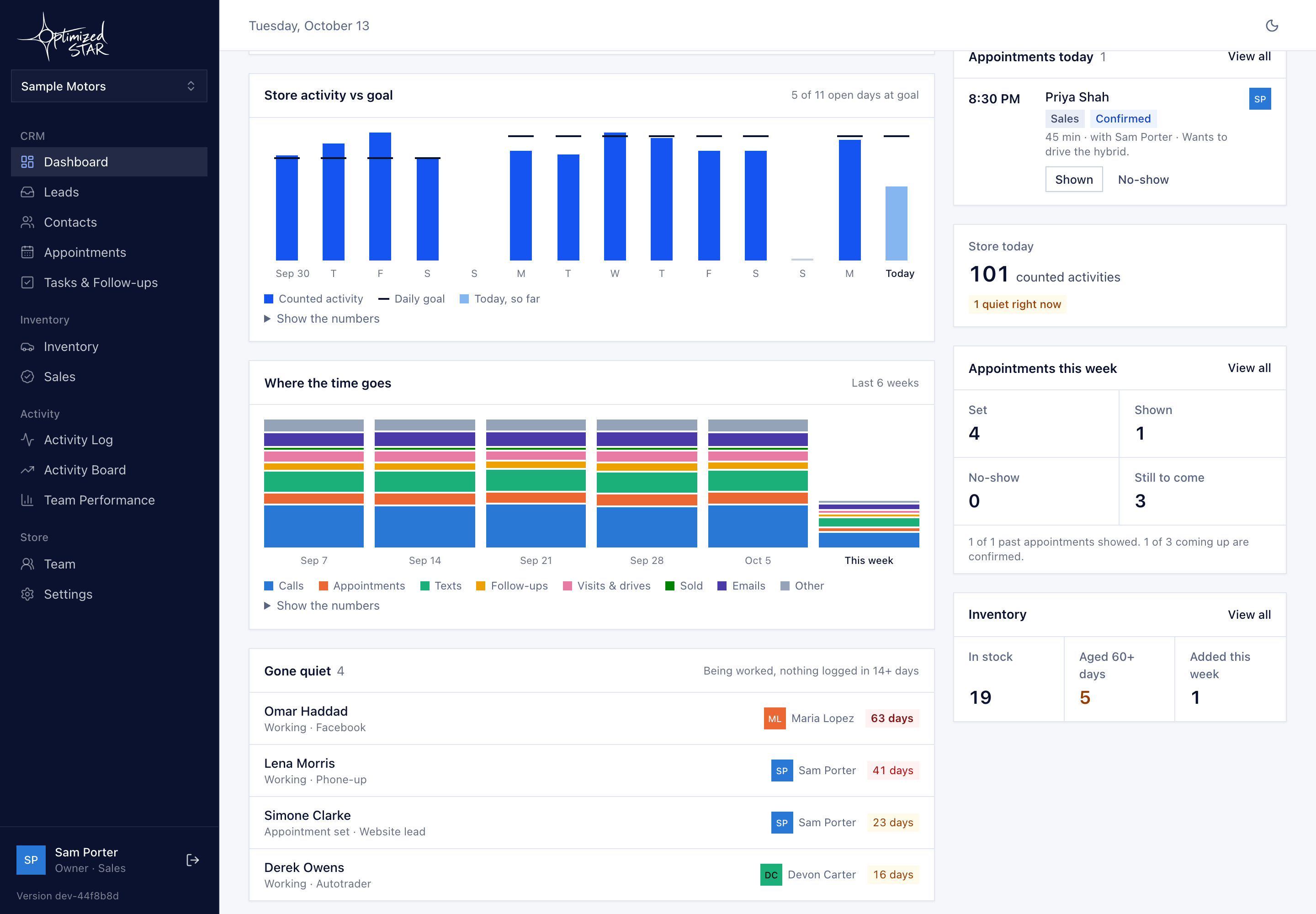Click View all for Inventory
The height and width of the screenshot is (914, 1316).
[1249, 615]
